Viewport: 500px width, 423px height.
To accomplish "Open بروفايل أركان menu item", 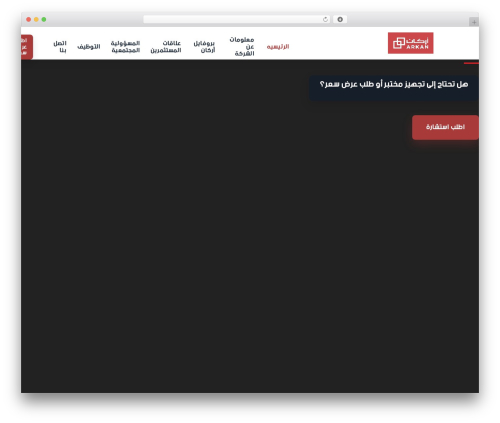I will (x=204, y=47).
